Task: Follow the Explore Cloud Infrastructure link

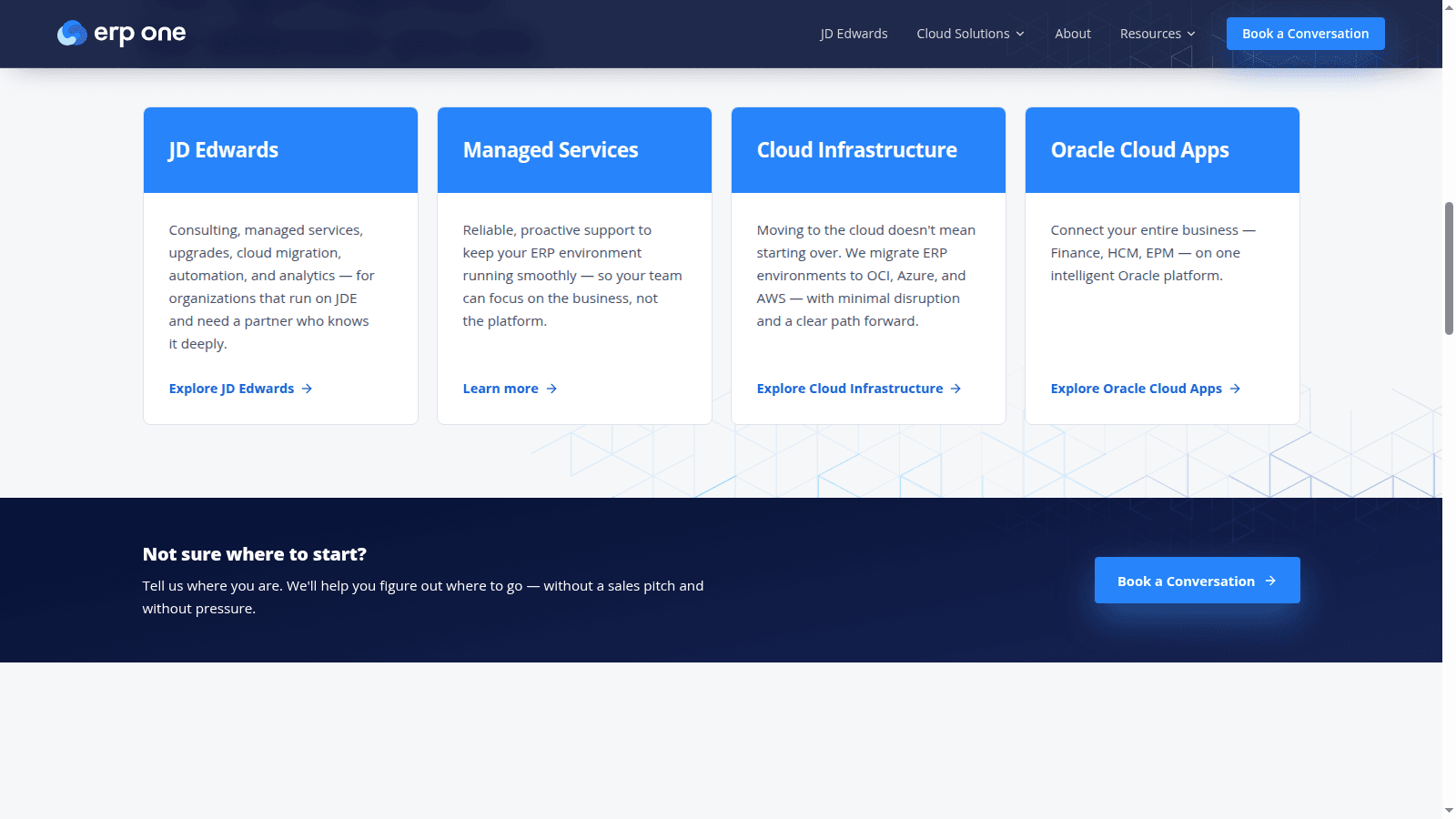Action: tap(859, 389)
